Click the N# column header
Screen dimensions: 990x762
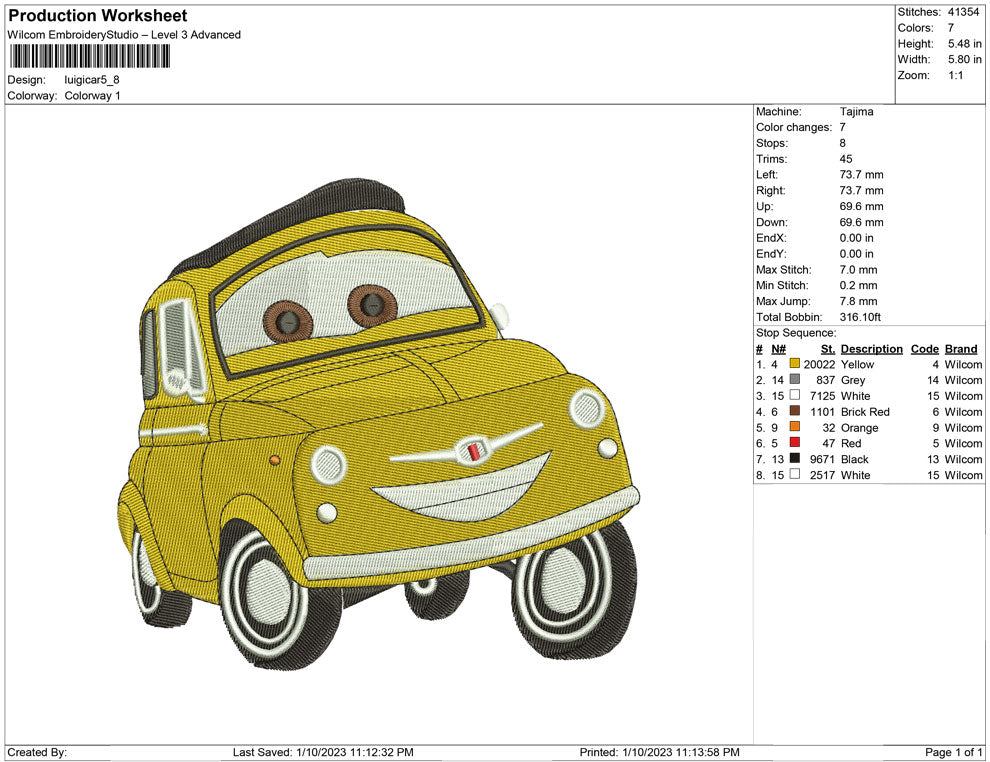point(778,349)
